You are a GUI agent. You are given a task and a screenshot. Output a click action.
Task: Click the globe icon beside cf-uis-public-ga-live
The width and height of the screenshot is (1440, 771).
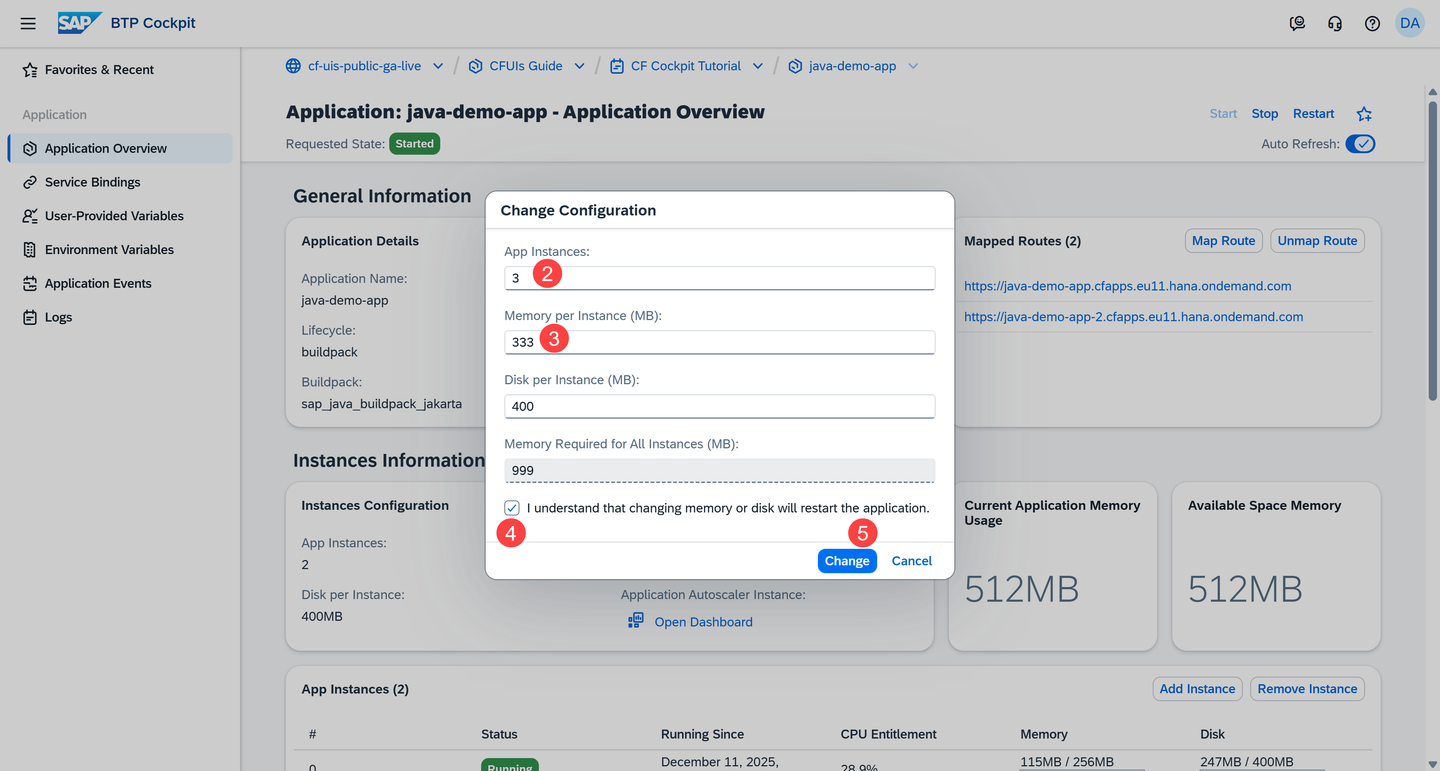(x=293, y=66)
